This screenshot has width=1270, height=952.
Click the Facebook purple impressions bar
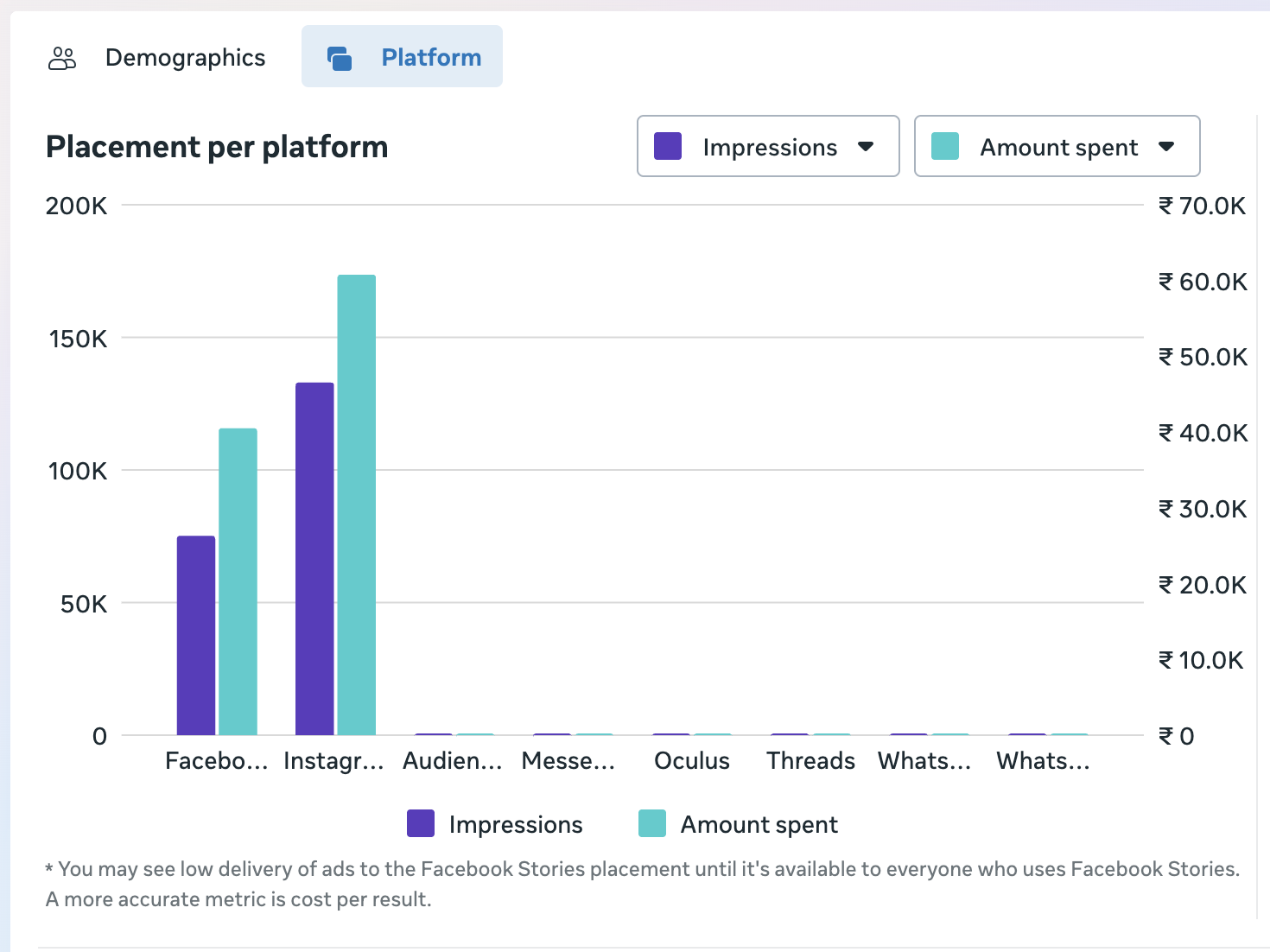point(196,635)
